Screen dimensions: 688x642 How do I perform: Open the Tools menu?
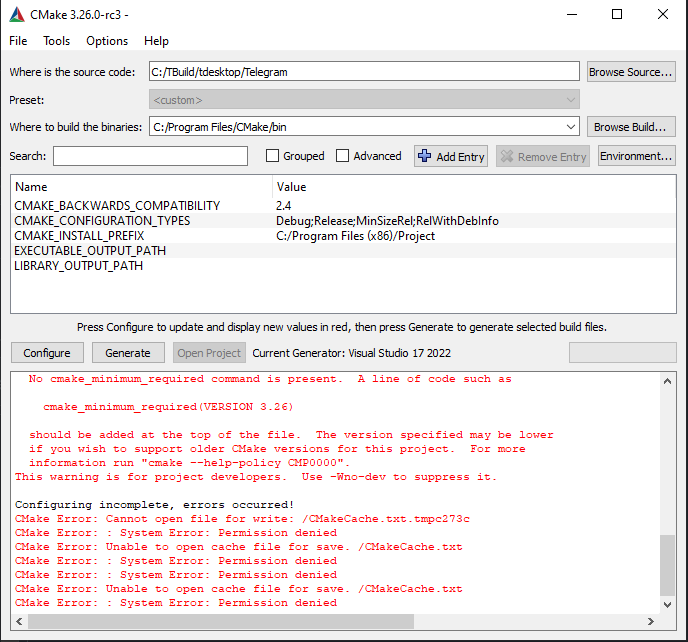[x=57, y=41]
